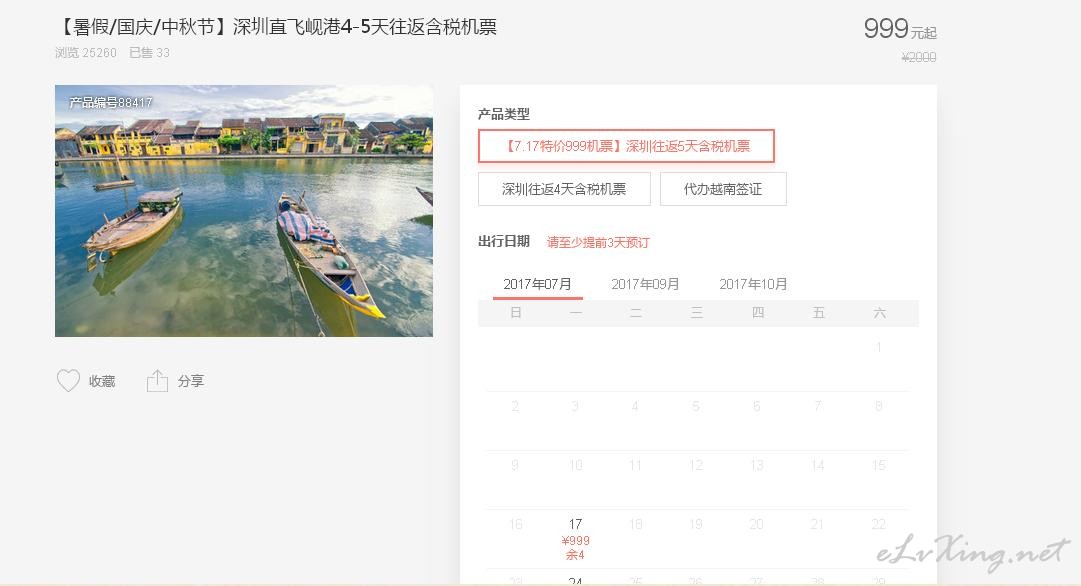The image size is (1081, 586).
Task: Click the 产品类型 section heading
Action: 504,114
